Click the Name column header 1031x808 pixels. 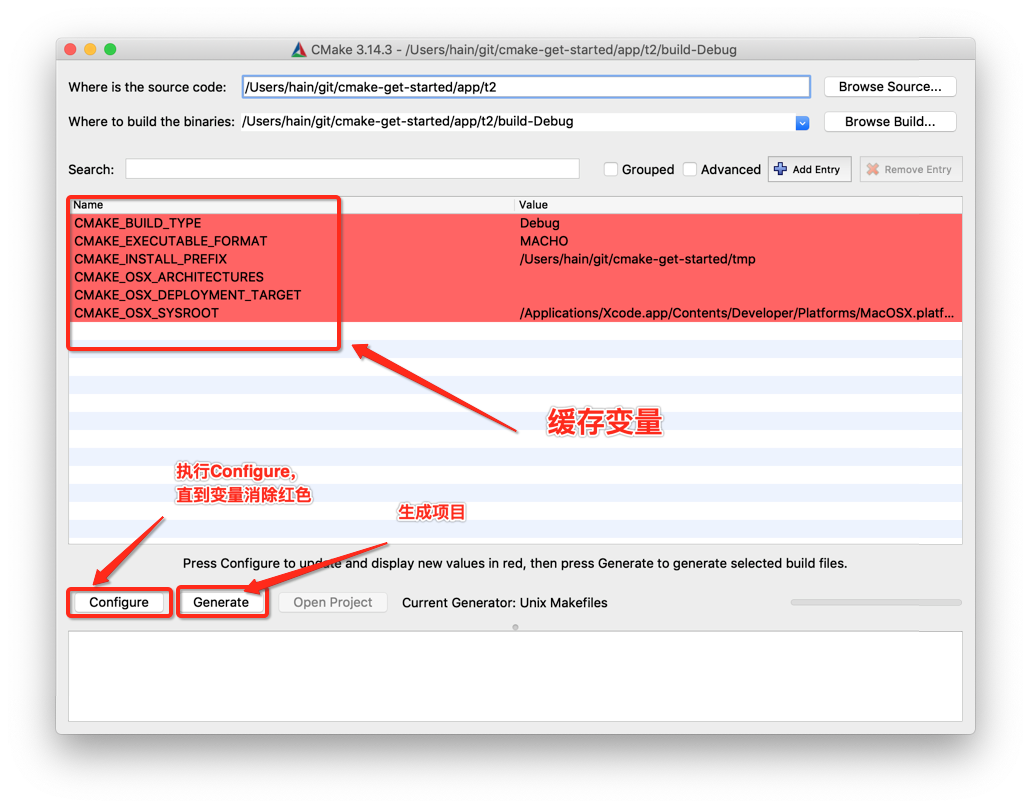291,205
